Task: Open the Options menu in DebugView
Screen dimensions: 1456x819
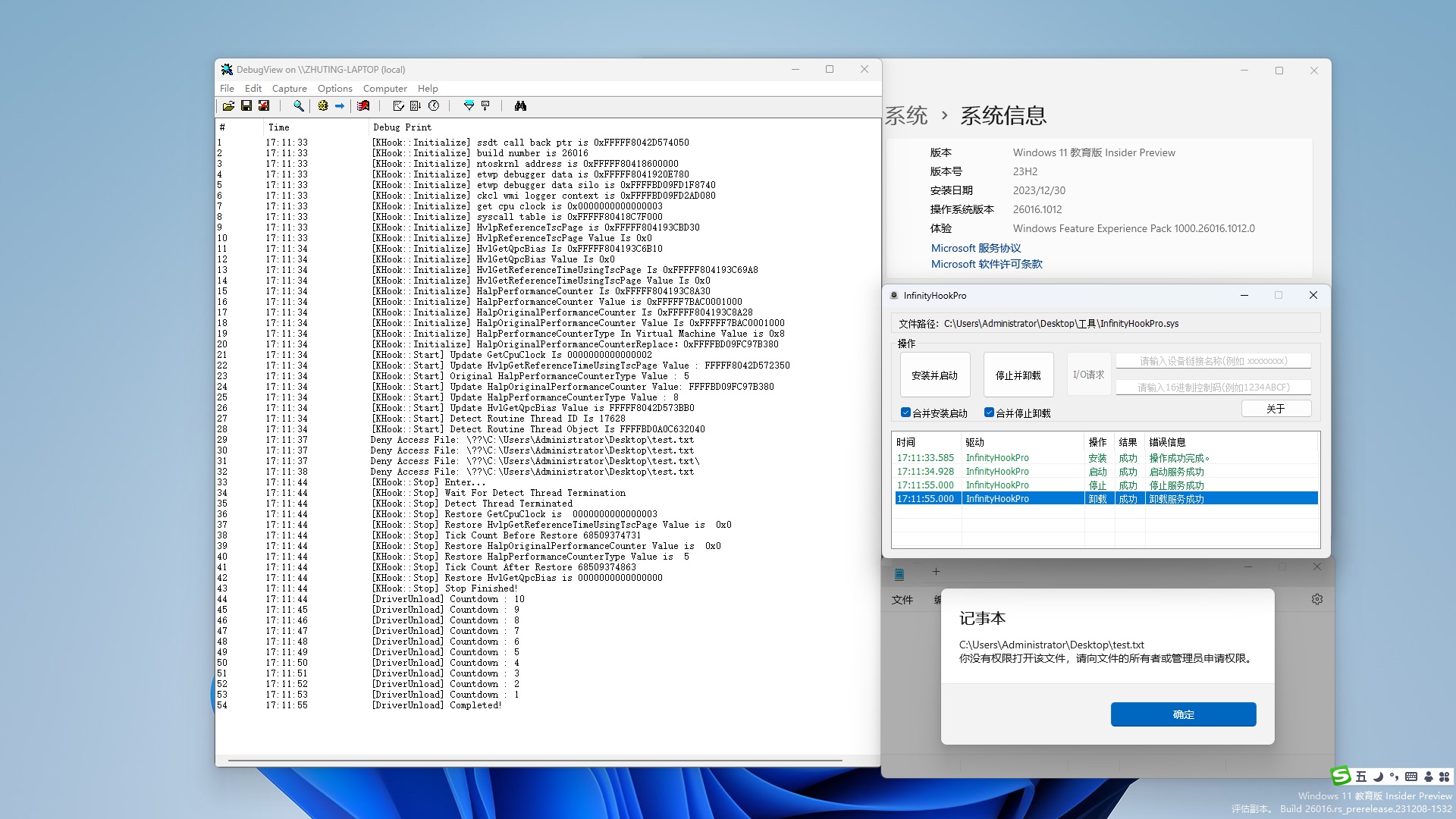Action: [335, 89]
